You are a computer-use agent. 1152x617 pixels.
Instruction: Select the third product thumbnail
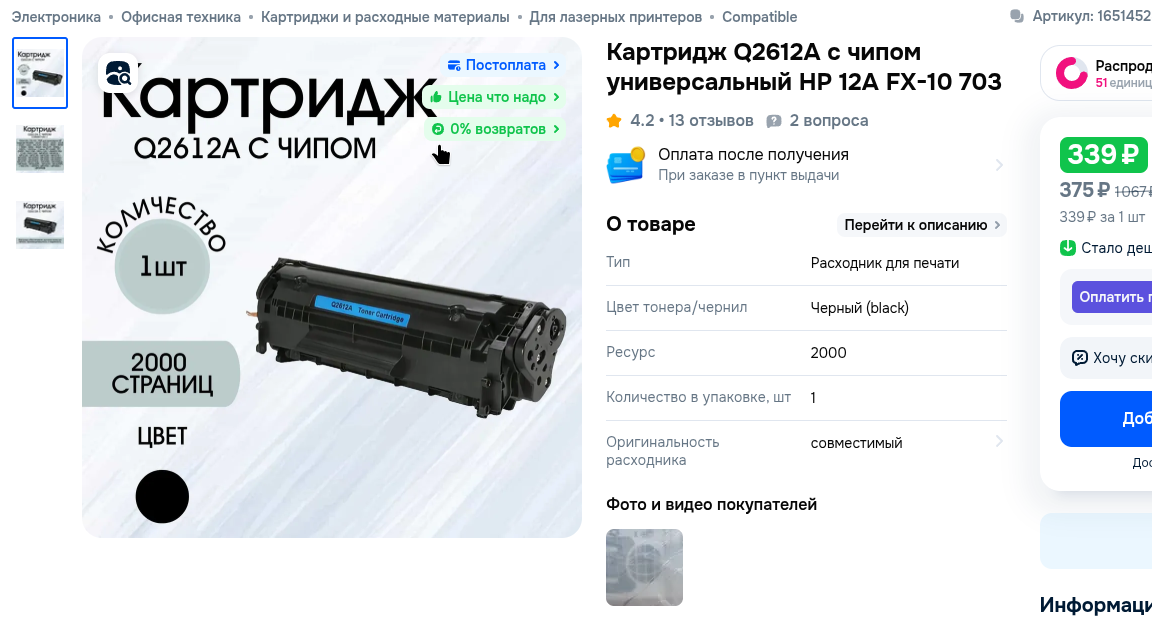point(40,224)
